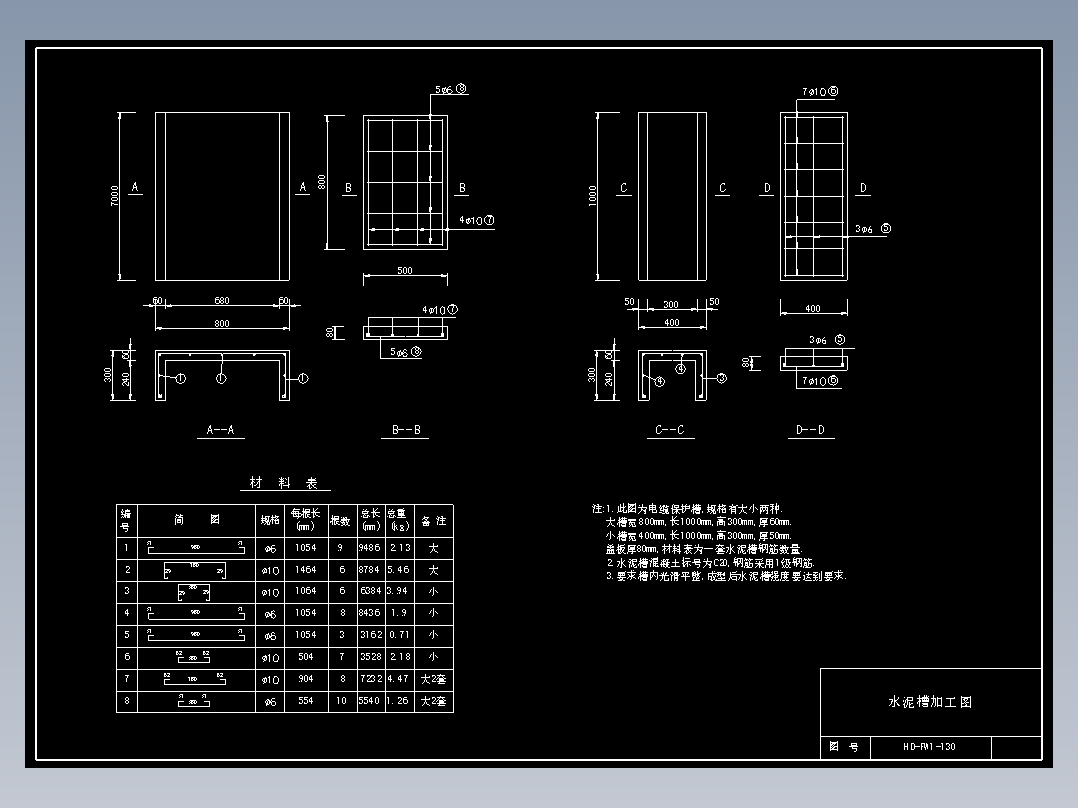Click table cell 1.26
This screenshot has width=1078, height=808.
click(x=398, y=701)
